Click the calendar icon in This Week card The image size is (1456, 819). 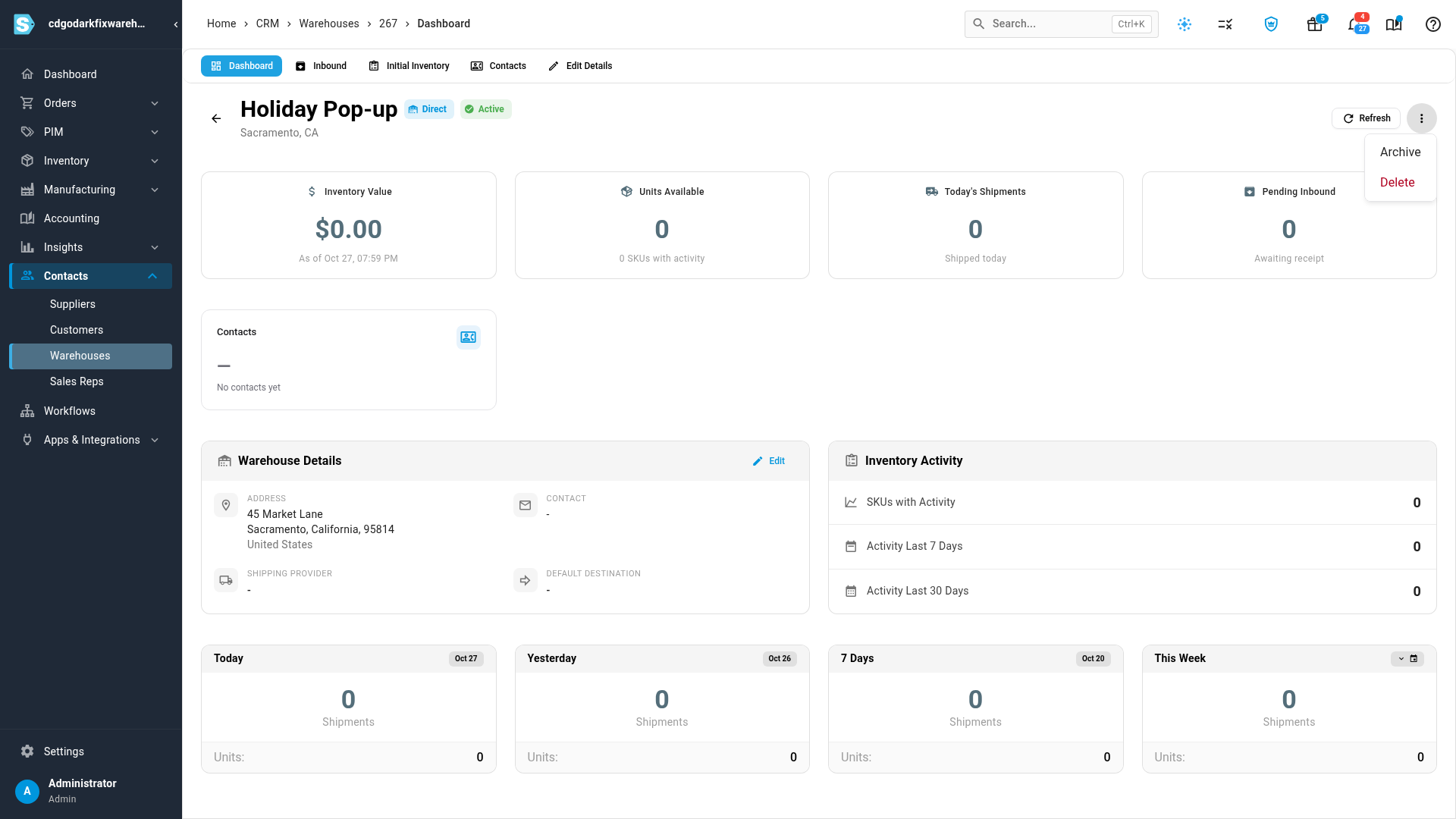(1414, 658)
